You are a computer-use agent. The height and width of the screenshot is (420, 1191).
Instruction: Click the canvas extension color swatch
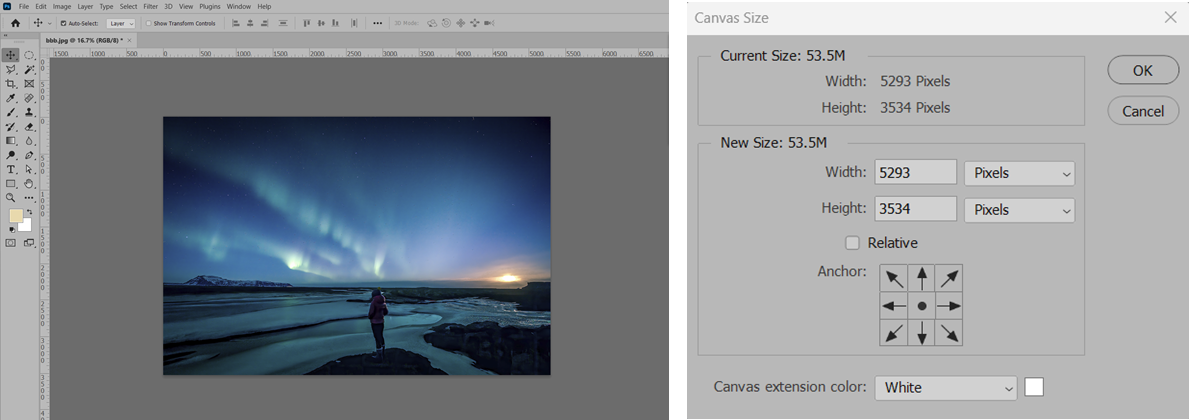[x=1034, y=387]
